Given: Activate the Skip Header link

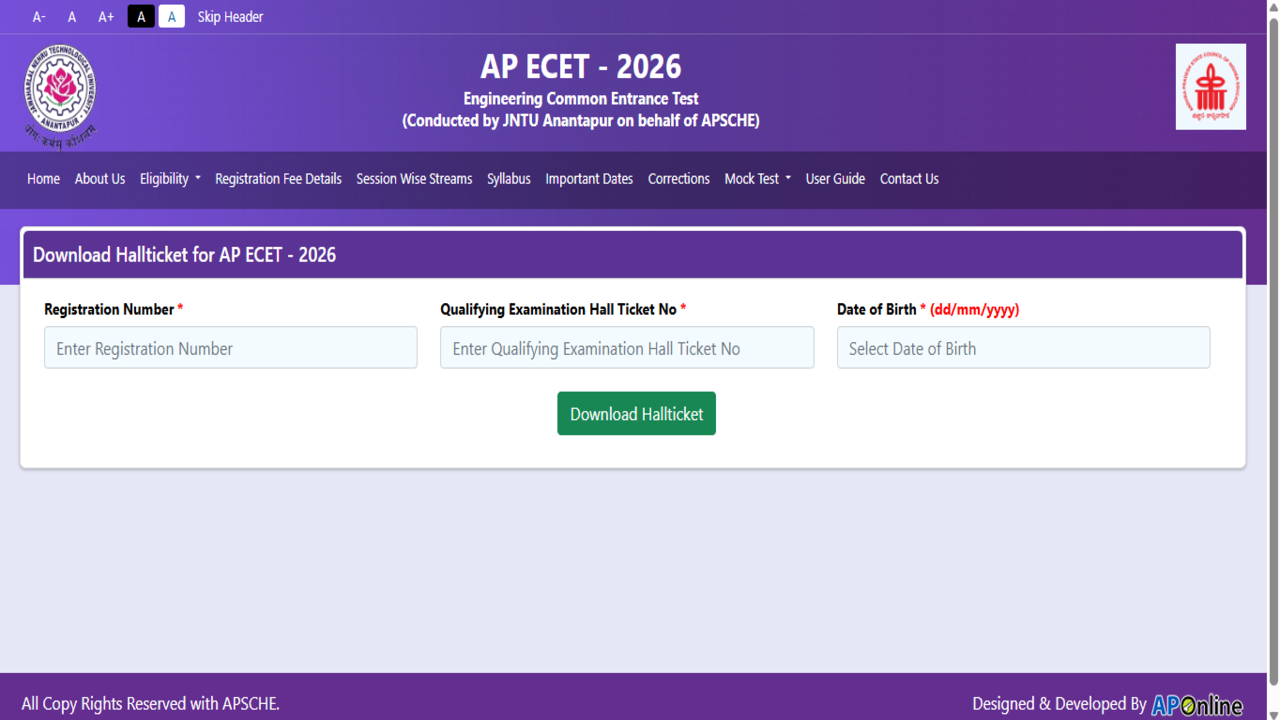Looking at the screenshot, I should pyautogui.click(x=230, y=16).
